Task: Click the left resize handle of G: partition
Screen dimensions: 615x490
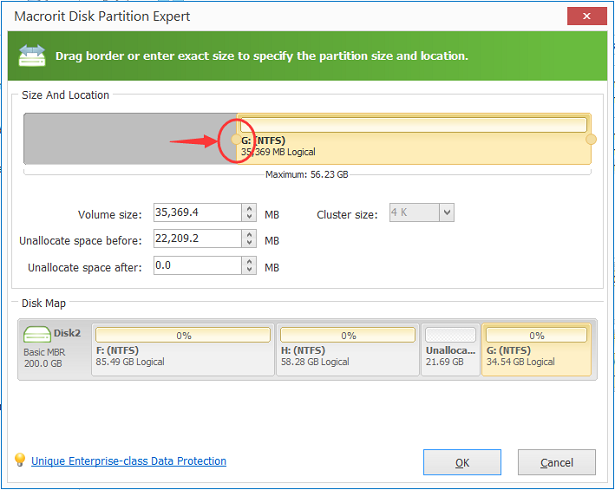Action: [x=236, y=139]
